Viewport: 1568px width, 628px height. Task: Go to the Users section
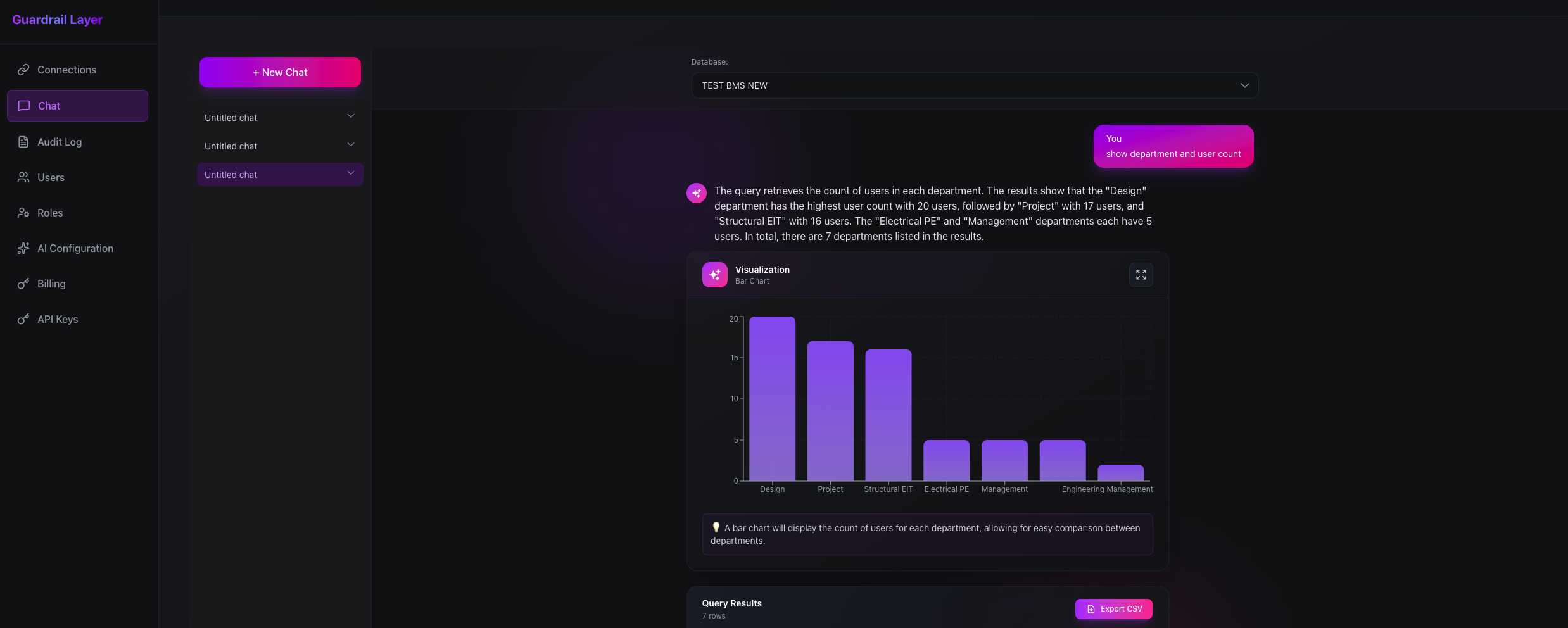coord(77,177)
